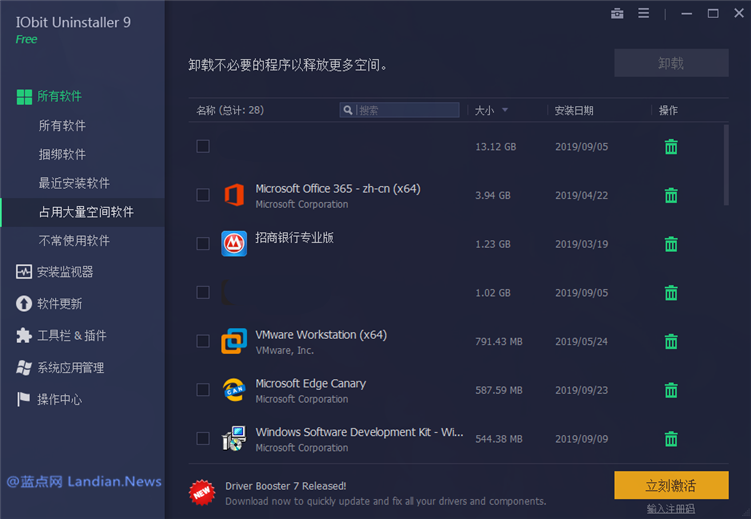Click the 安装监视器 monitor icon
The image size is (751, 519).
pyautogui.click(x=24, y=272)
